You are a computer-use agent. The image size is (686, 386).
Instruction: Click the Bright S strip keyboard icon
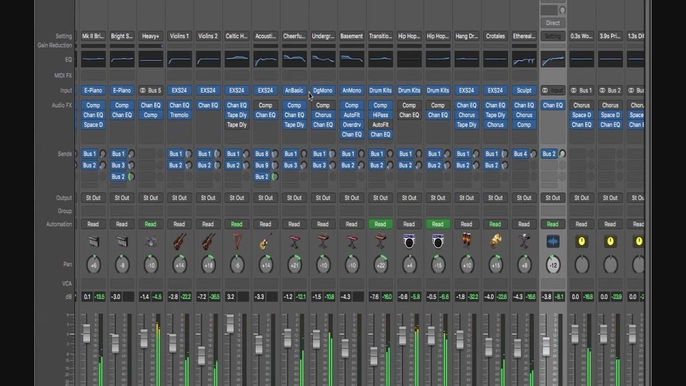coord(122,242)
